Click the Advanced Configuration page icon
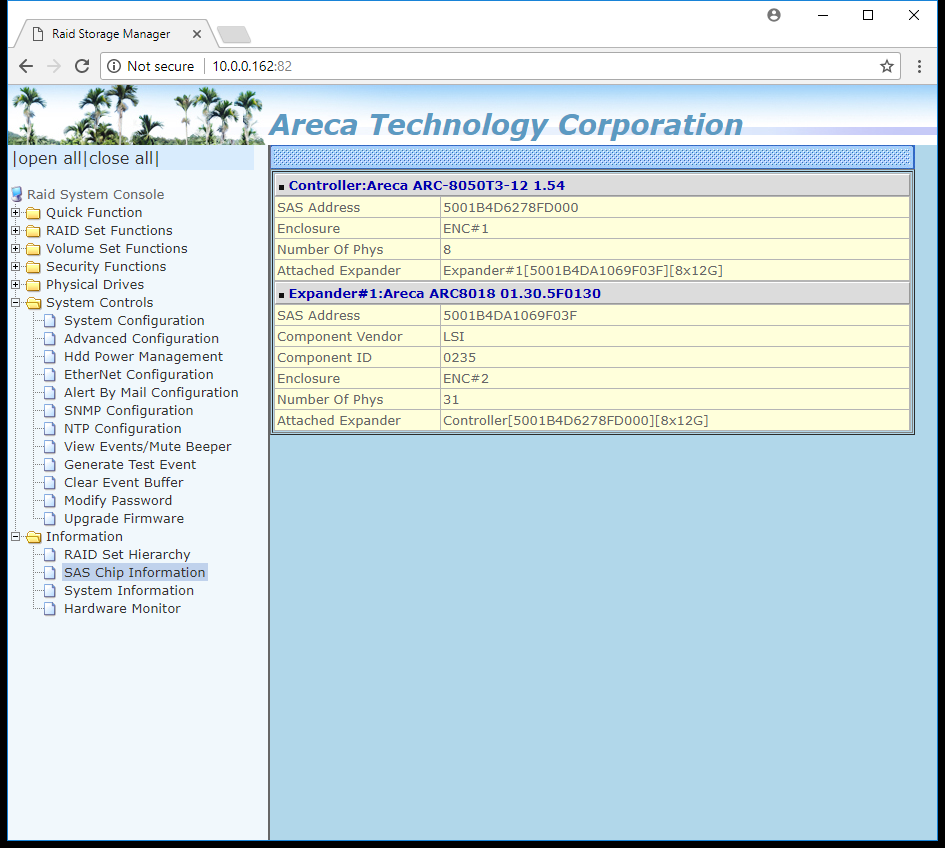The image size is (945, 848). pyautogui.click(x=50, y=339)
